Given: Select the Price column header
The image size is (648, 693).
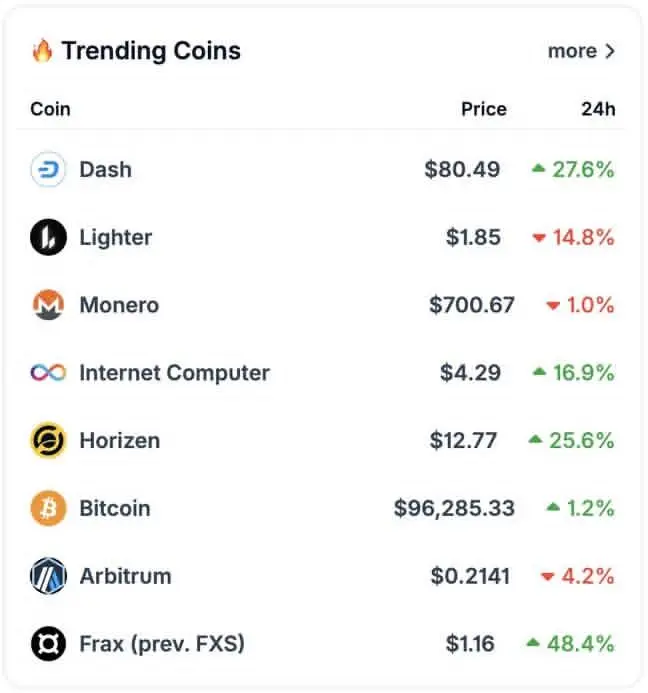Looking at the screenshot, I should 484,109.
